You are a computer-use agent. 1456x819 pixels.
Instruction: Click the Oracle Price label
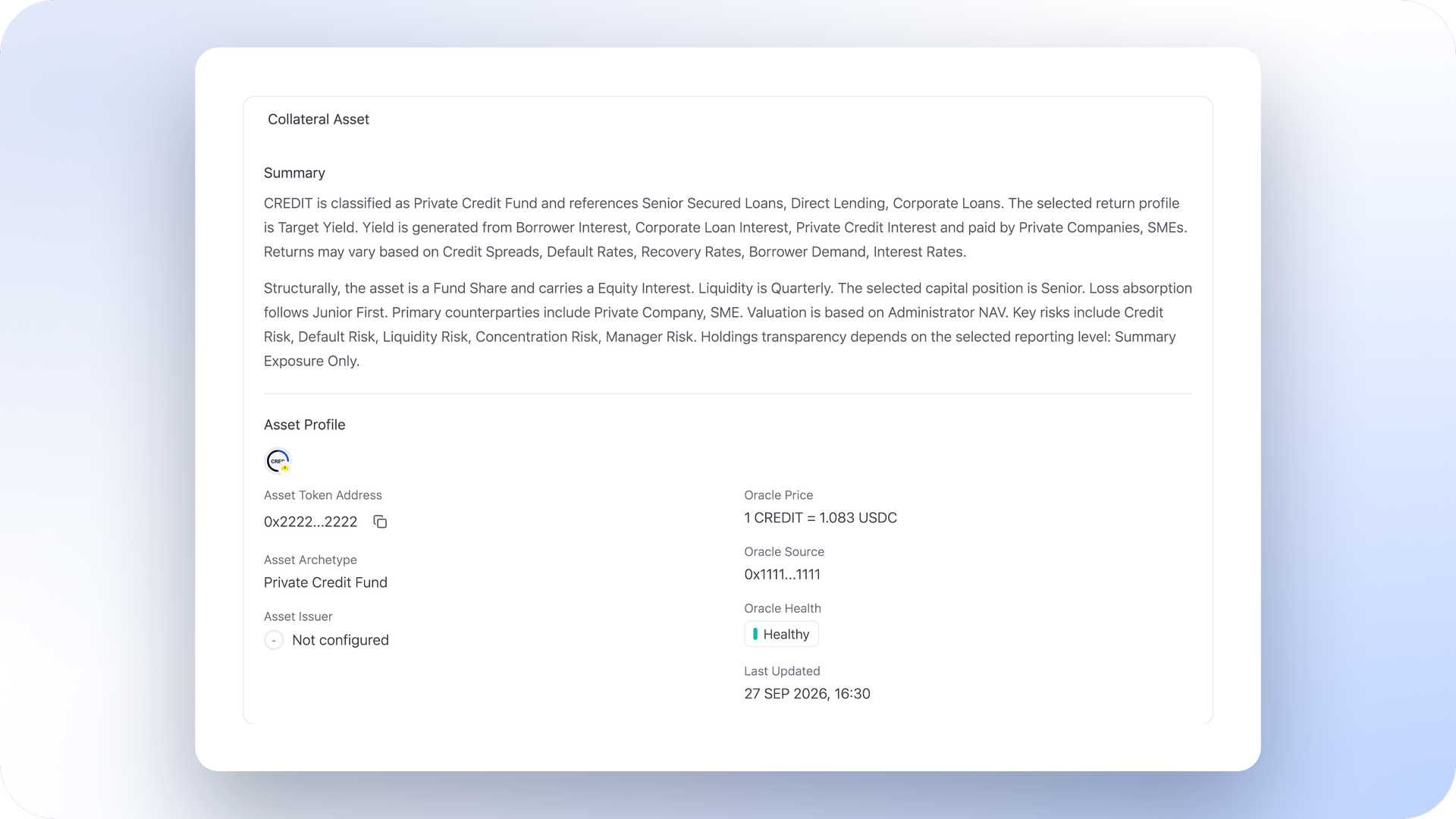778,495
